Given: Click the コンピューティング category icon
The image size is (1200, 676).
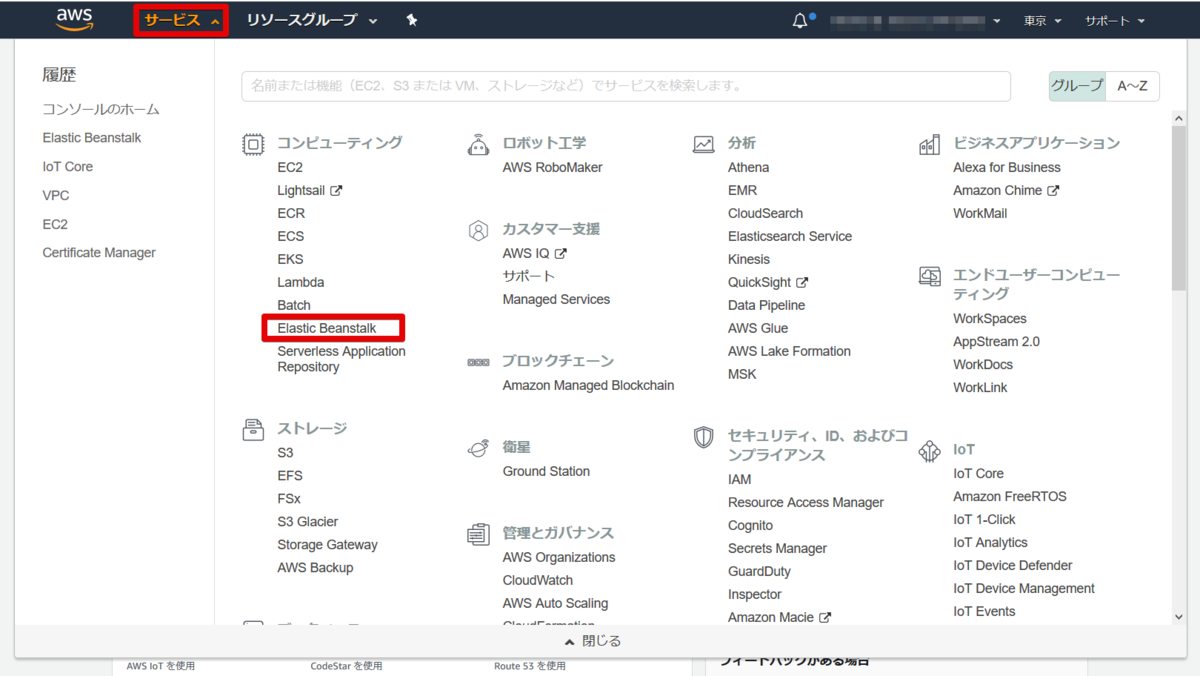Looking at the screenshot, I should pyautogui.click(x=252, y=142).
